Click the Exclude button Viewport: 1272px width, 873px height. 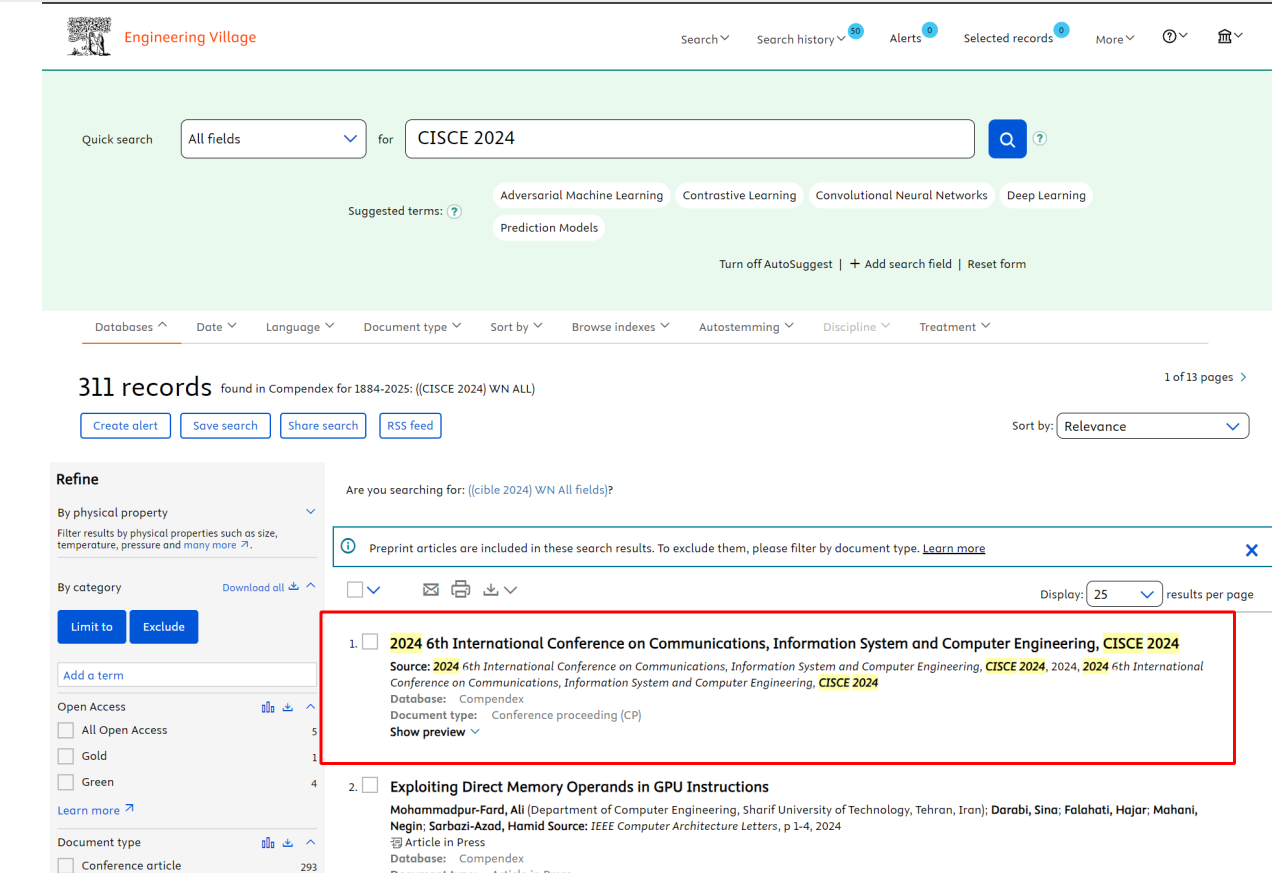click(164, 627)
